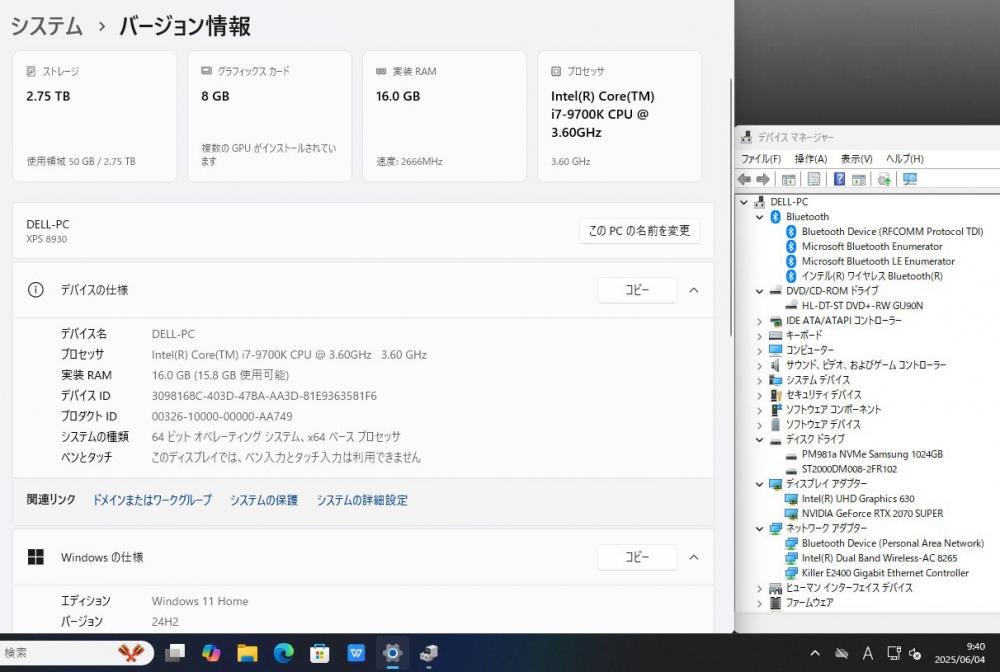Collapse the ディスク ドライブ category arrow
Screen dimensions: 1000x672
[x=760, y=440]
